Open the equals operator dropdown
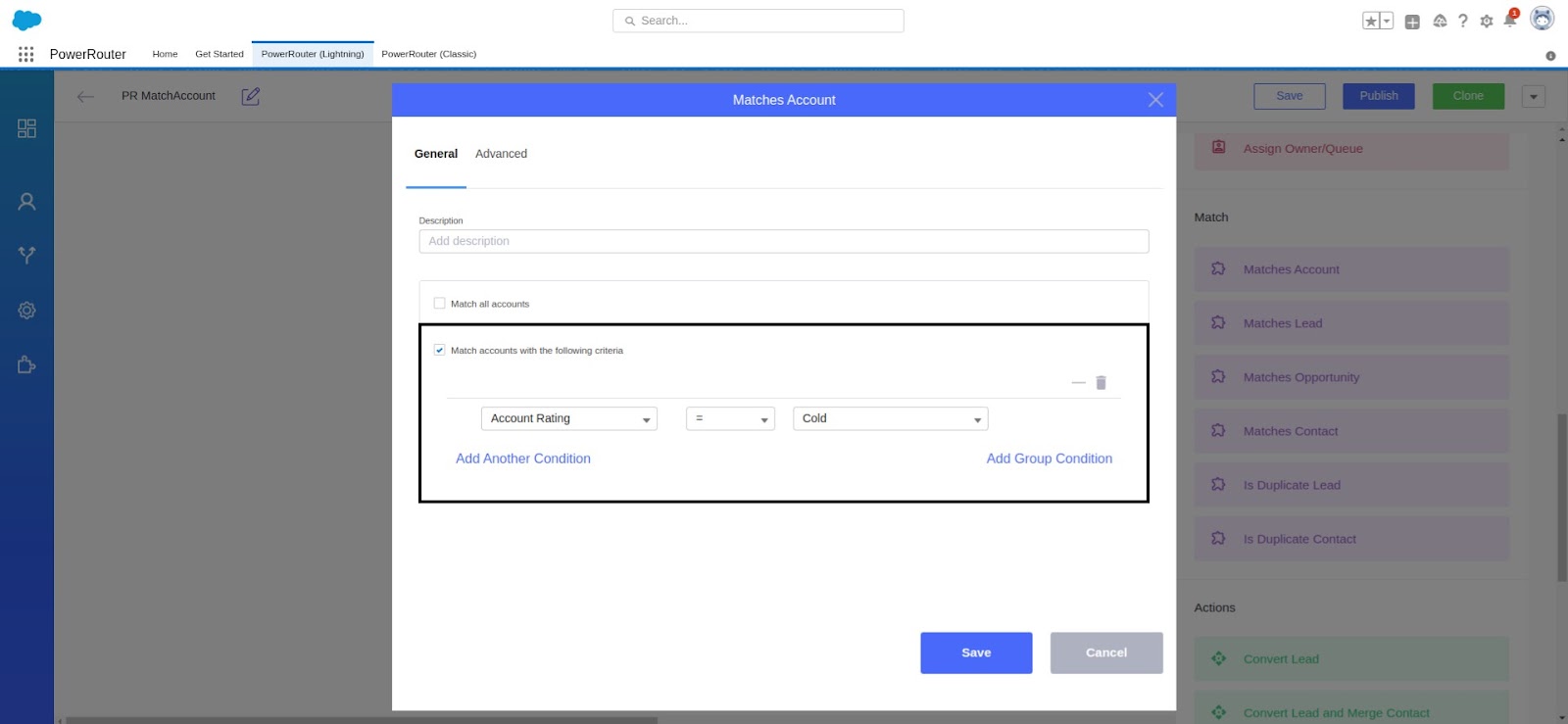Screen dimensions: 1568x724 tap(730, 418)
